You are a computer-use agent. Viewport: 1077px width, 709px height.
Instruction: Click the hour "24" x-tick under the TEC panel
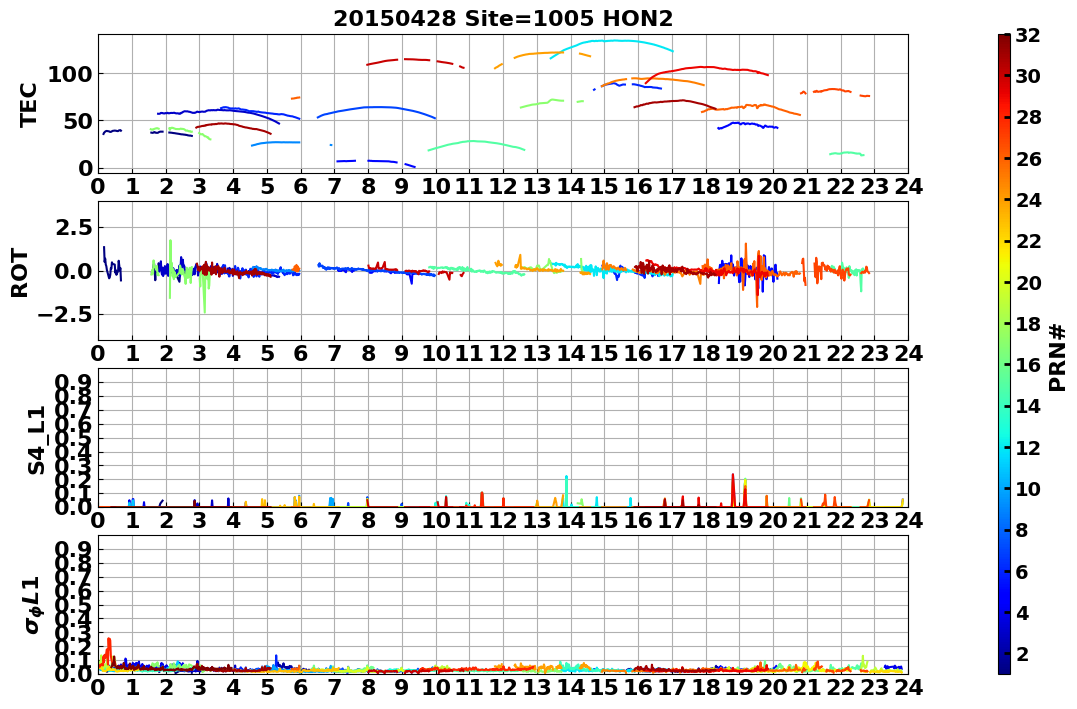pyautogui.click(x=908, y=186)
